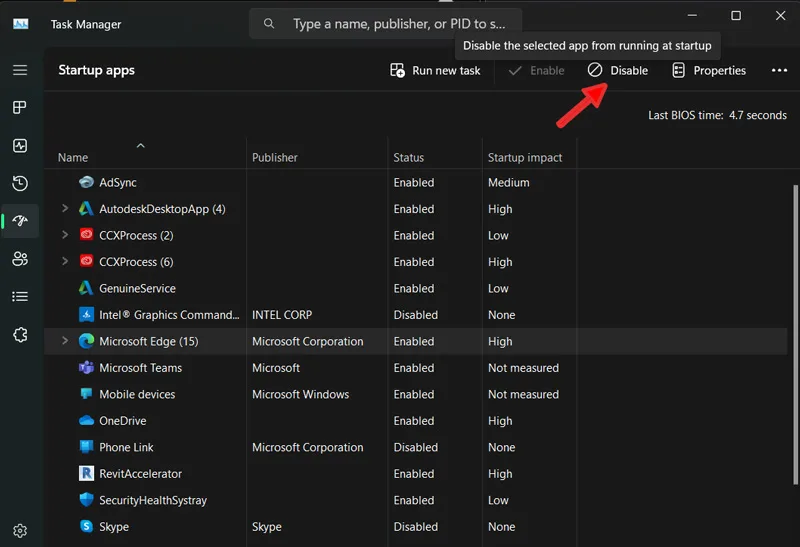This screenshot has width=800, height=547.
Task: Click the Medium startup impact of AdSync
Action: pyautogui.click(x=508, y=183)
